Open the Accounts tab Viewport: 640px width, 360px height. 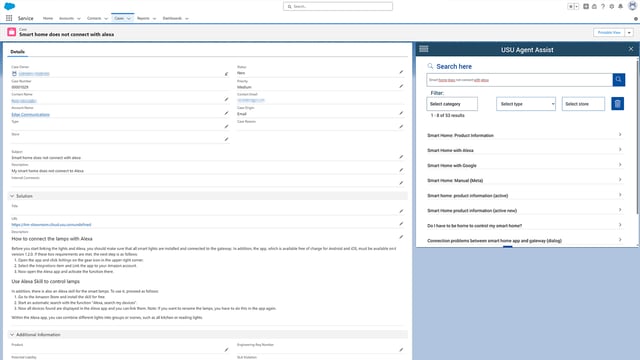pos(67,18)
